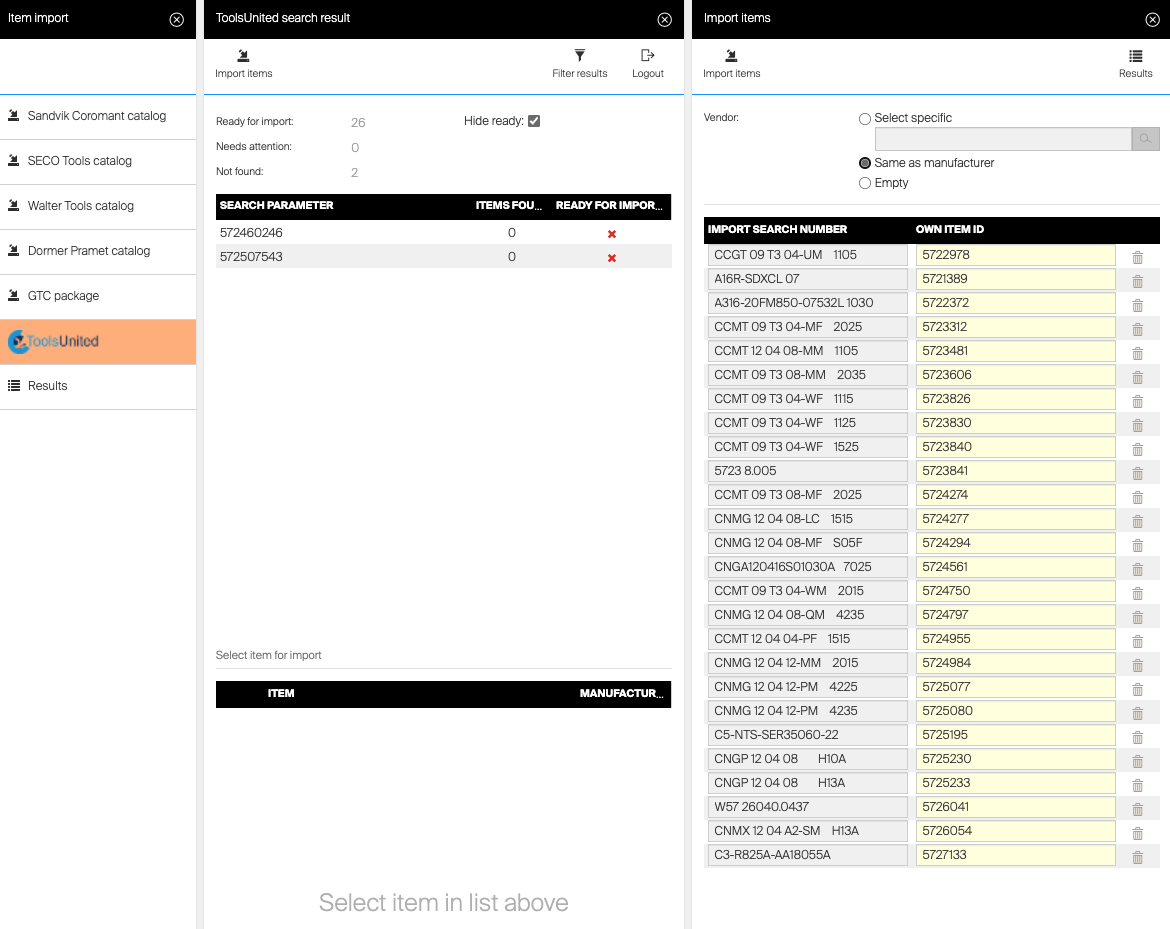Image resolution: width=1170 pixels, height=929 pixels.
Task: Open the Sandvik Coromant catalog
Action: pos(97,116)
